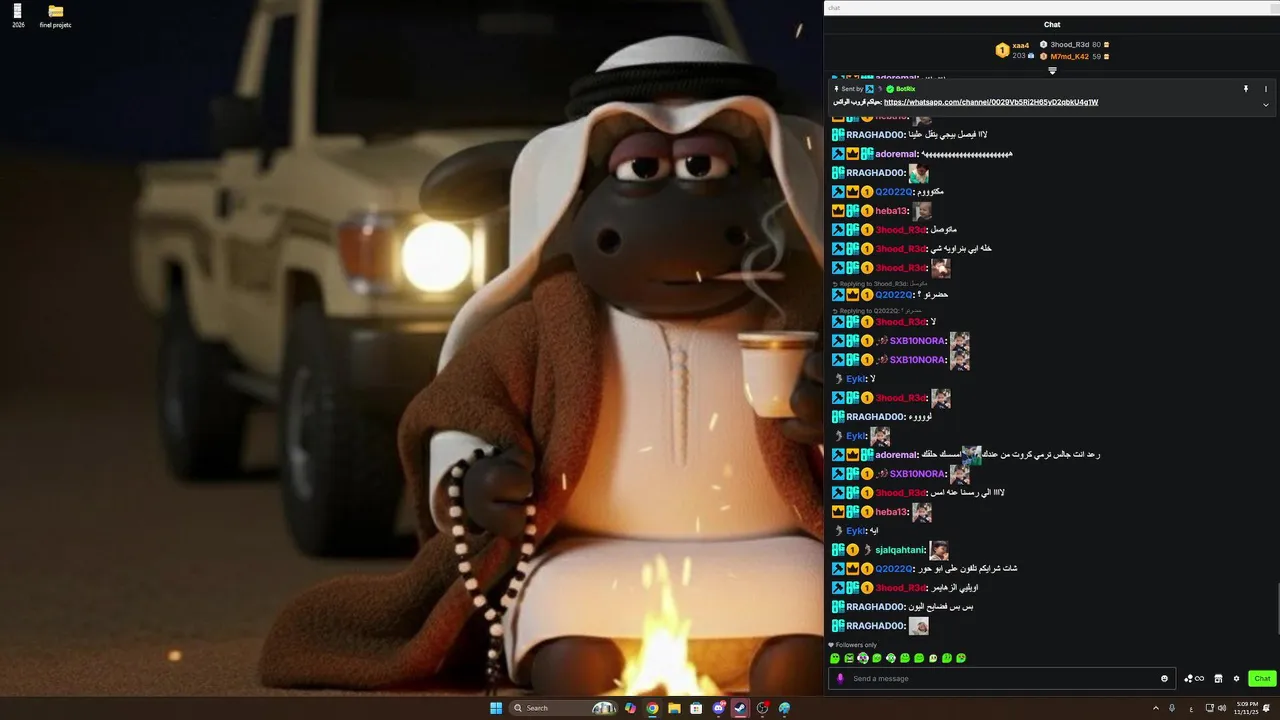The width and height of the screenshot is (1280, 720).
Task: Click the taskbar Search box
Action: pos(563,708)
